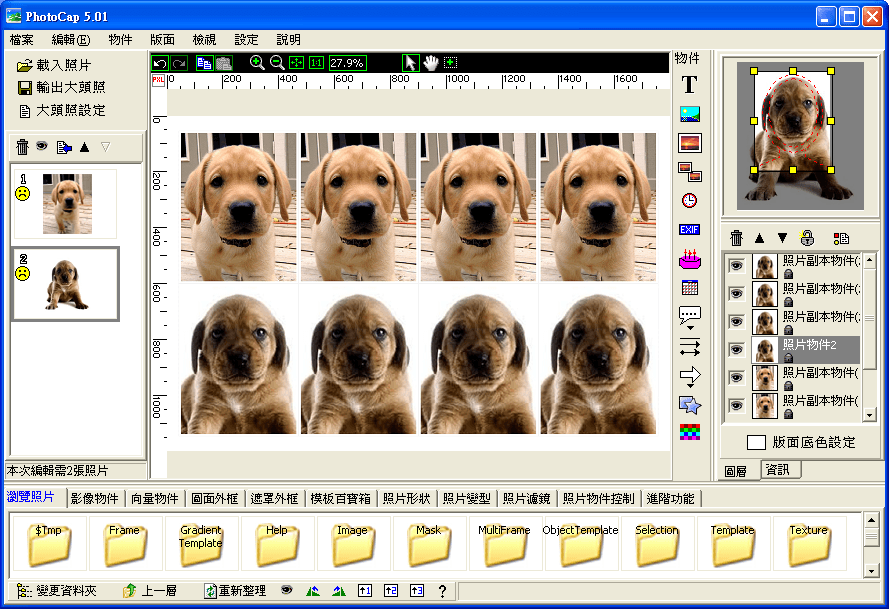Select the Text (T) object tool

689,84
